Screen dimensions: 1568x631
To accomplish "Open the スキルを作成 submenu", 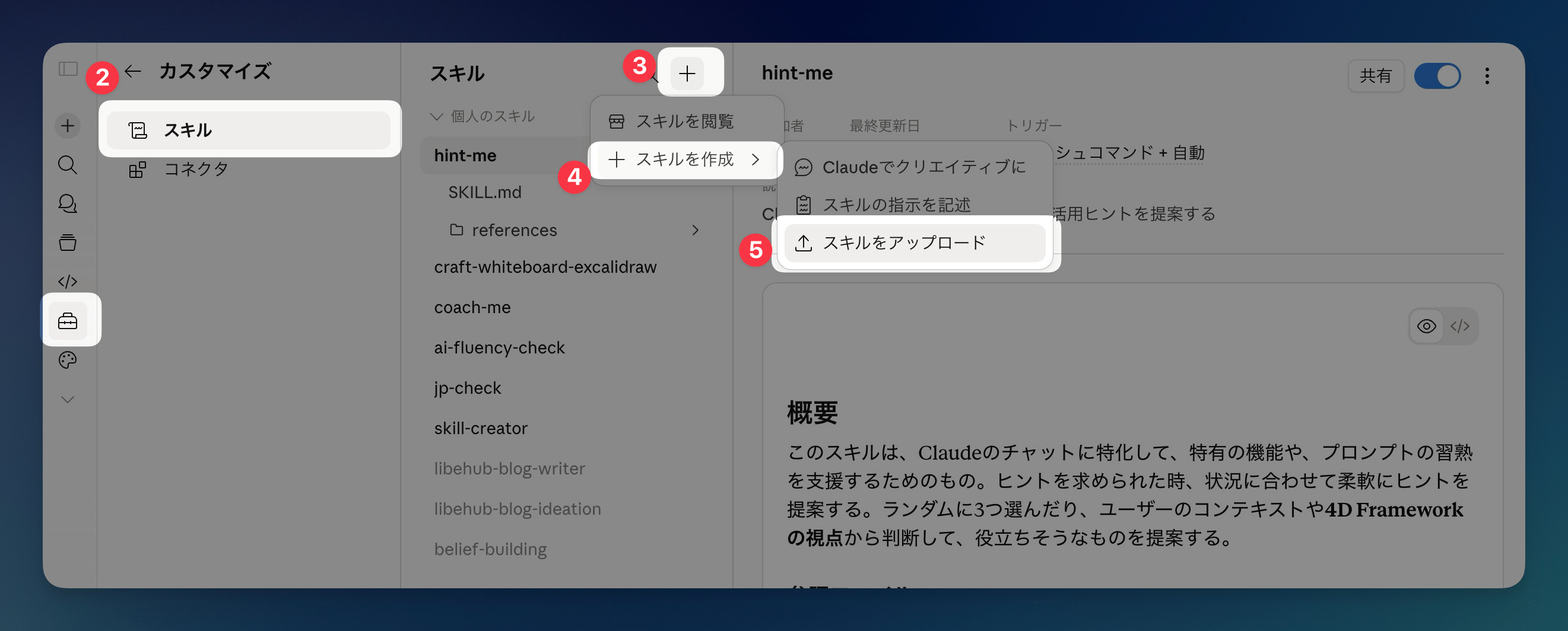I will click(686, 160).
